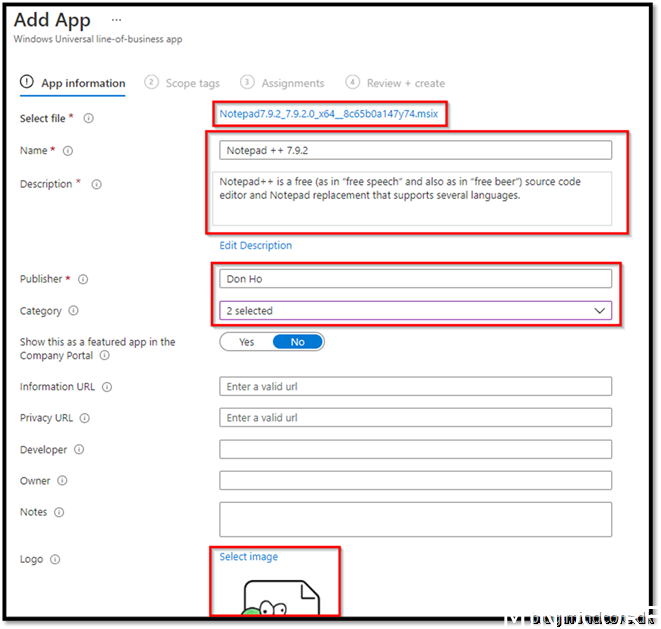Screen dimensions: 661x629
Task: Click the Edit Description link
Action: pyautogui.click(x=256, y=245)
